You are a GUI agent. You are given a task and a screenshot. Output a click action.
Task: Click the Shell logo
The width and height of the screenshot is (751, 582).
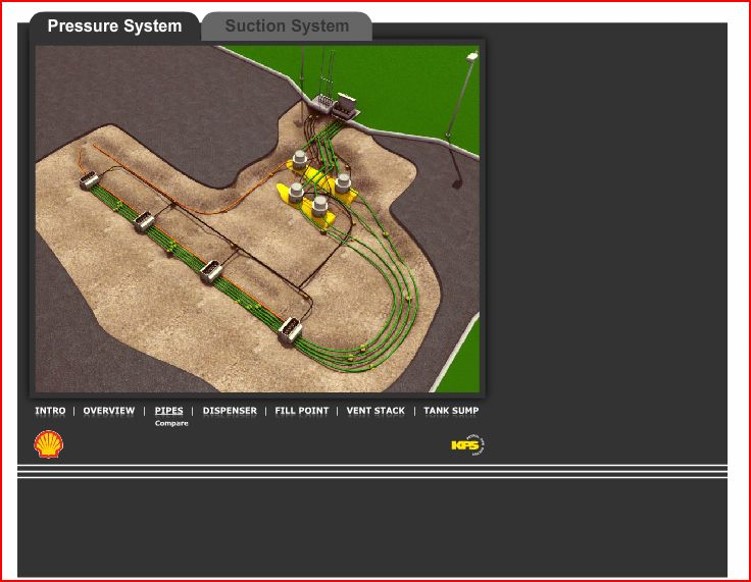click(x=48, y=445)
